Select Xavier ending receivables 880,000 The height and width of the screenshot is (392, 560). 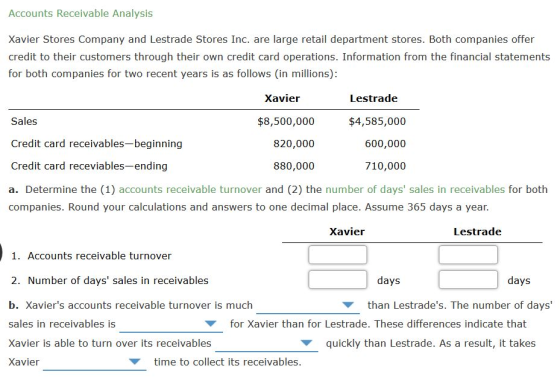coord(294,166)
